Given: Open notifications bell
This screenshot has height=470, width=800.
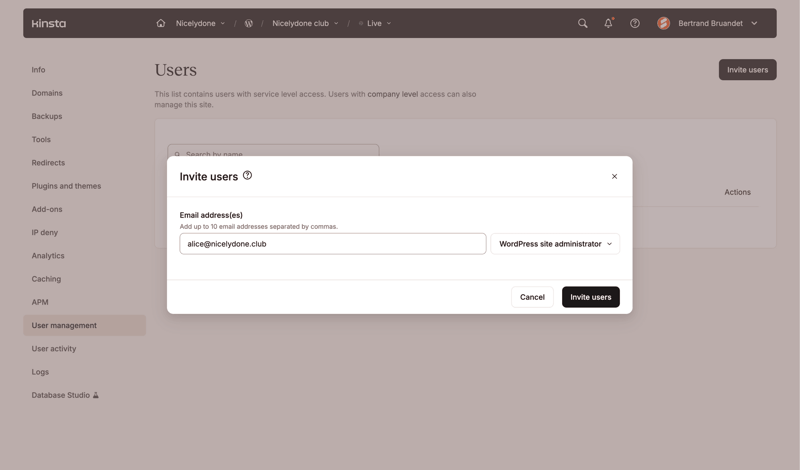Looking at the screenshot, I should [608, 23].
